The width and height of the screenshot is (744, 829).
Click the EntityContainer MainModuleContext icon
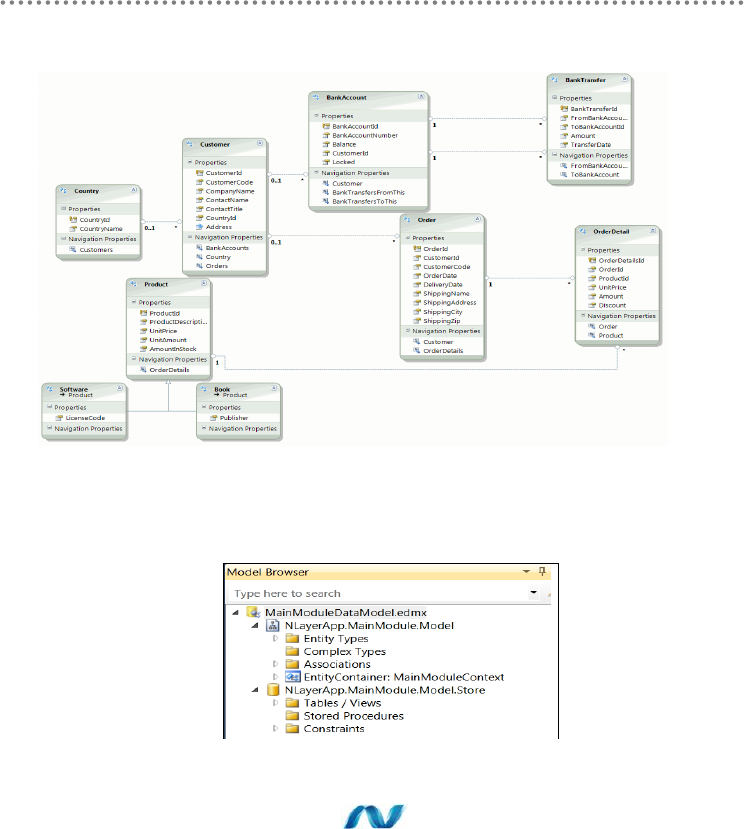click(292, 677)
